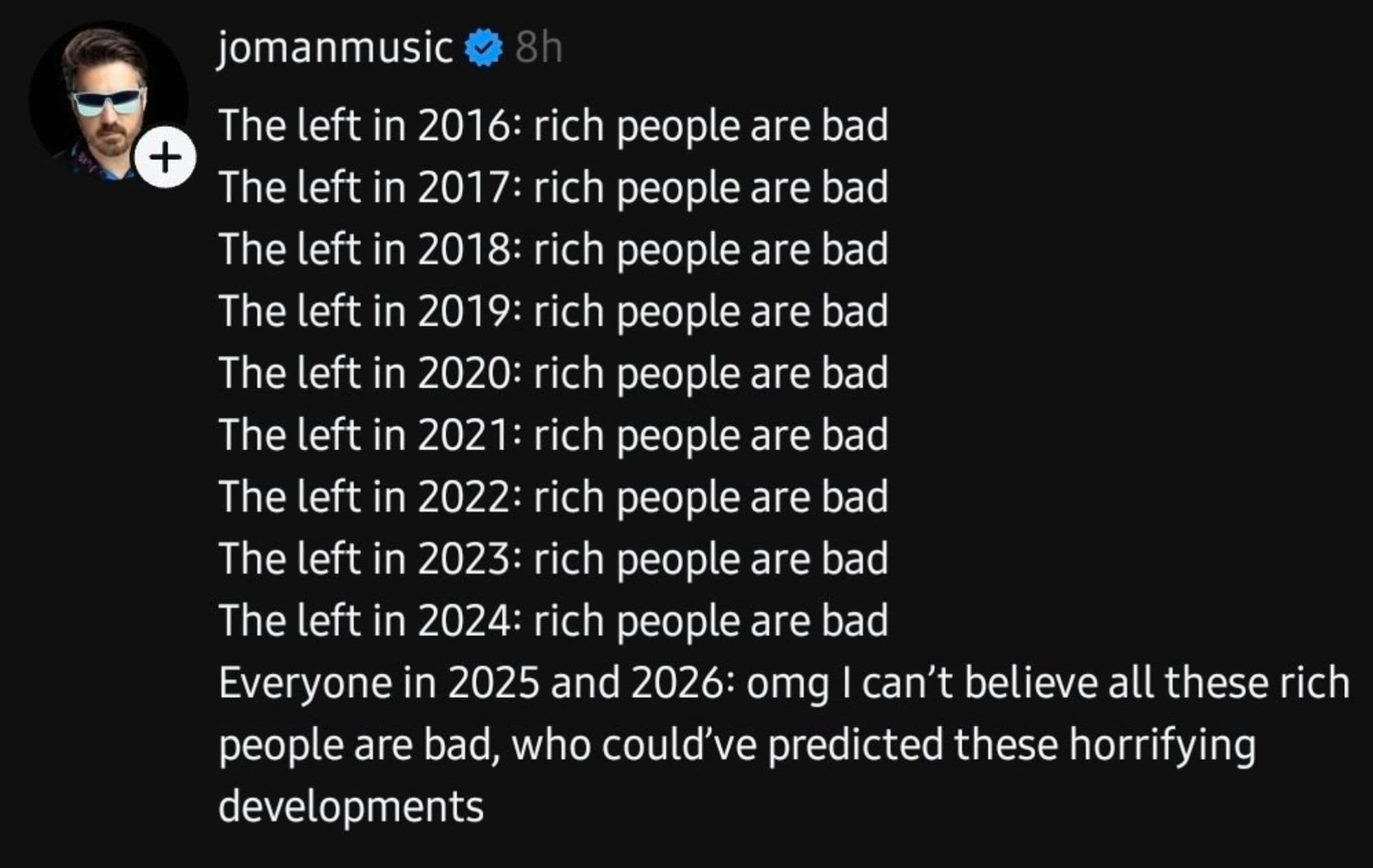Image resolution: width=1373 pixels, height=868 pixels.
Task: Select the line about 2023
Action: coord(553,559)
